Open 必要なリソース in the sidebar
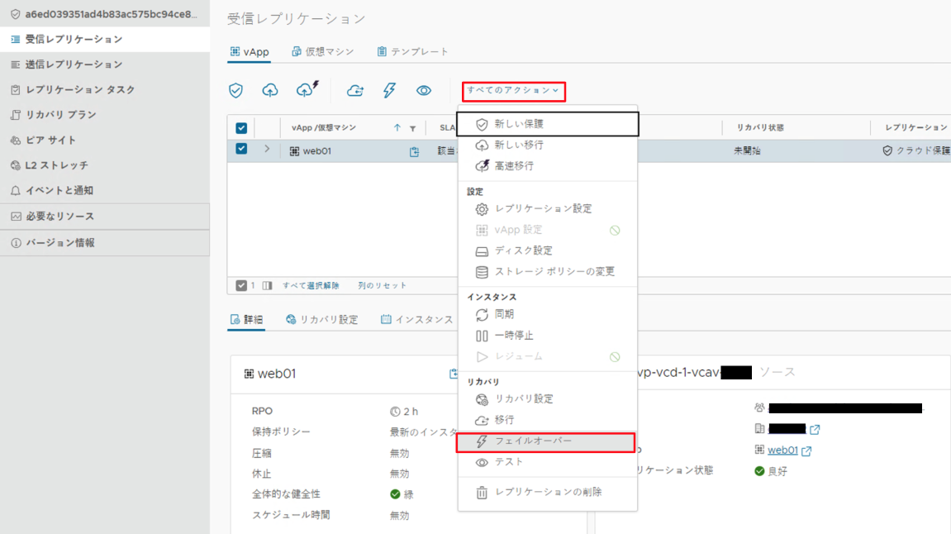 105,217
